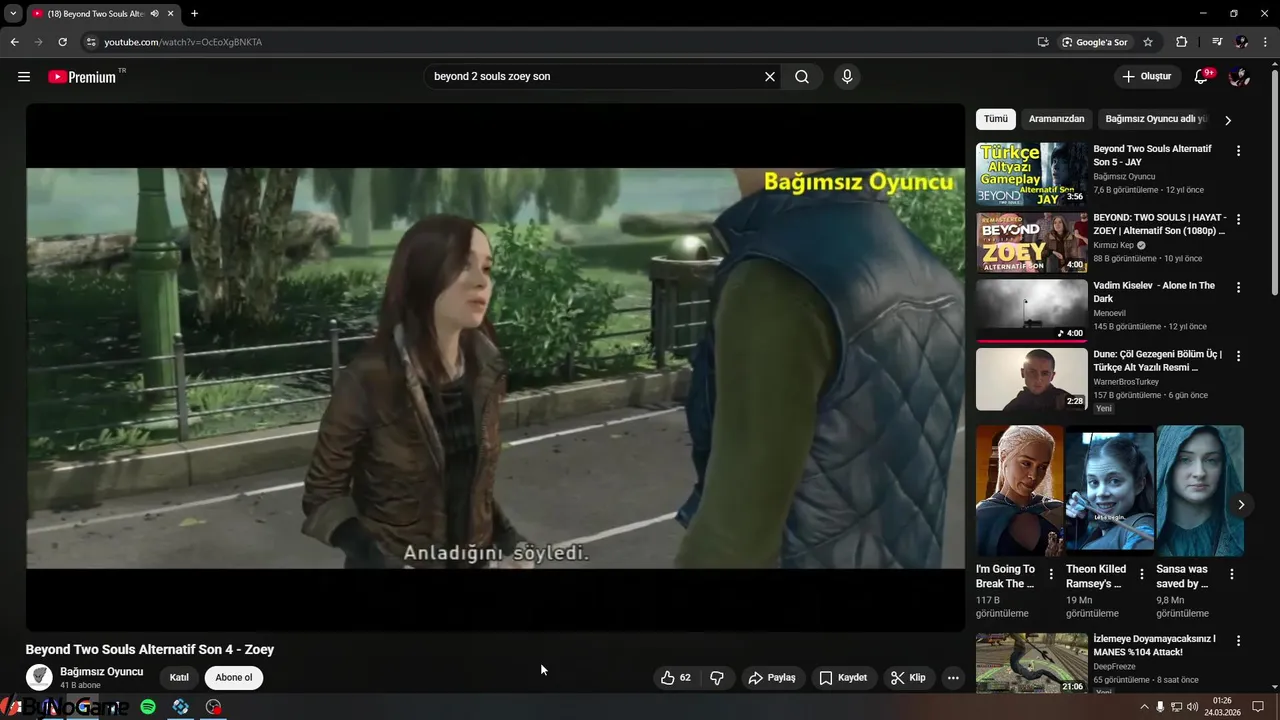The height and width of the screenshot is (720, 1280).
Task: Open the YouTube notifications bell
Action: pyautogui.click(x=1202, y=77)
